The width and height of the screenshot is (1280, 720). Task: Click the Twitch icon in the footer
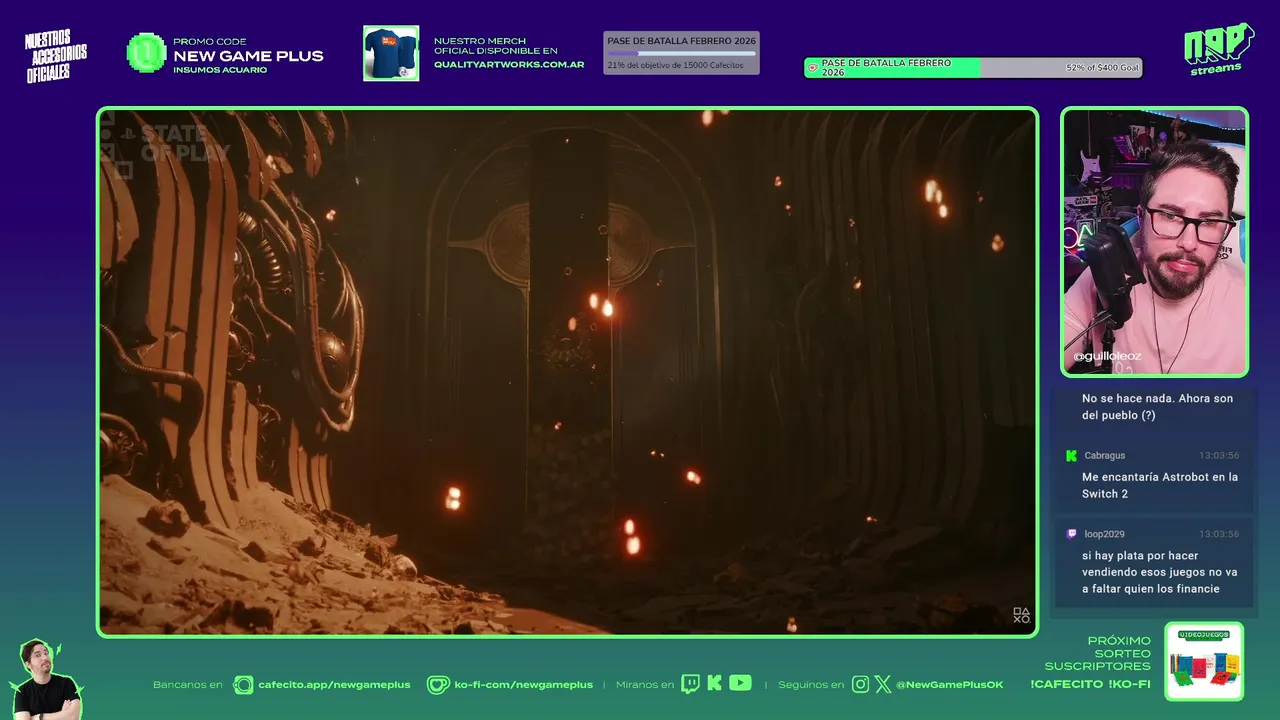coord(690,684)
